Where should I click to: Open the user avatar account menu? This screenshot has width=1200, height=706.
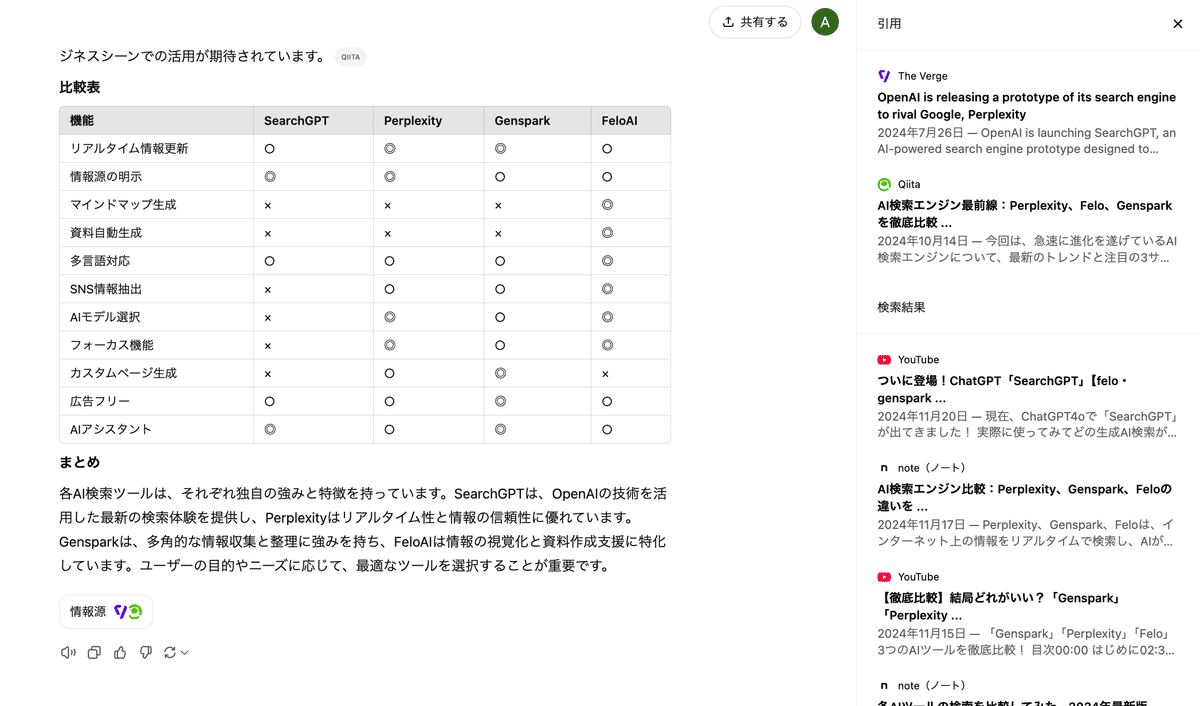(x=825, y=22)
